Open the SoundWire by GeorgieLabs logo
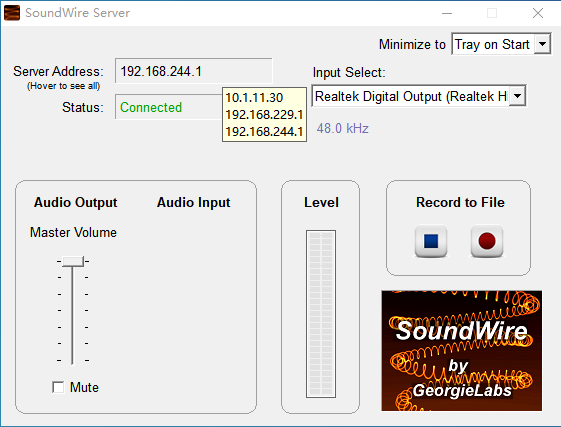Image resolution: width=561 pixels, height=427 pixels. [x=462, y=351]
